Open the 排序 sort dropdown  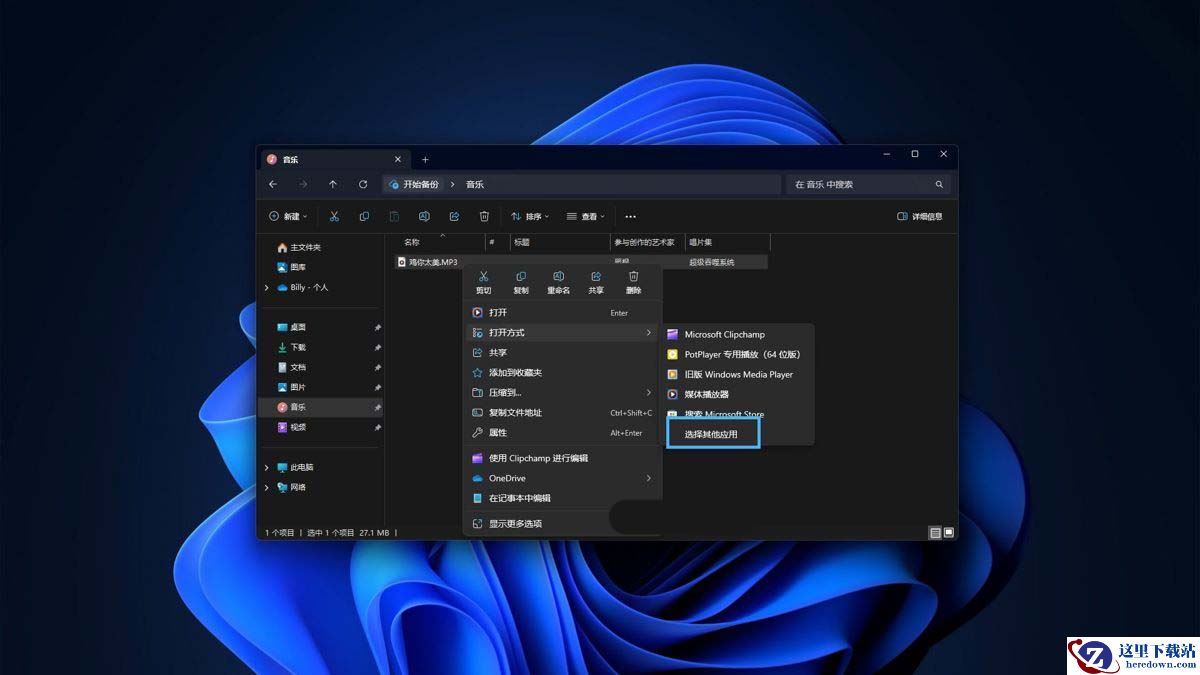[x=529, y=216]
